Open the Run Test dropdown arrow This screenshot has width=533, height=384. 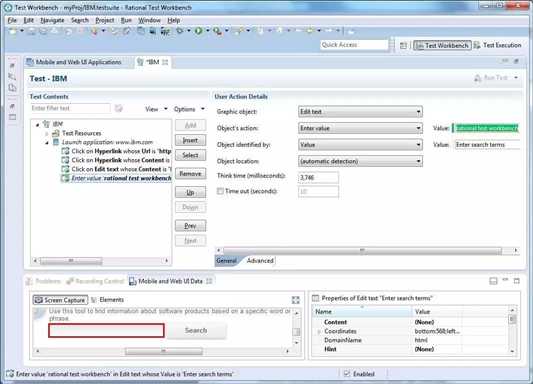pos(516,78)
